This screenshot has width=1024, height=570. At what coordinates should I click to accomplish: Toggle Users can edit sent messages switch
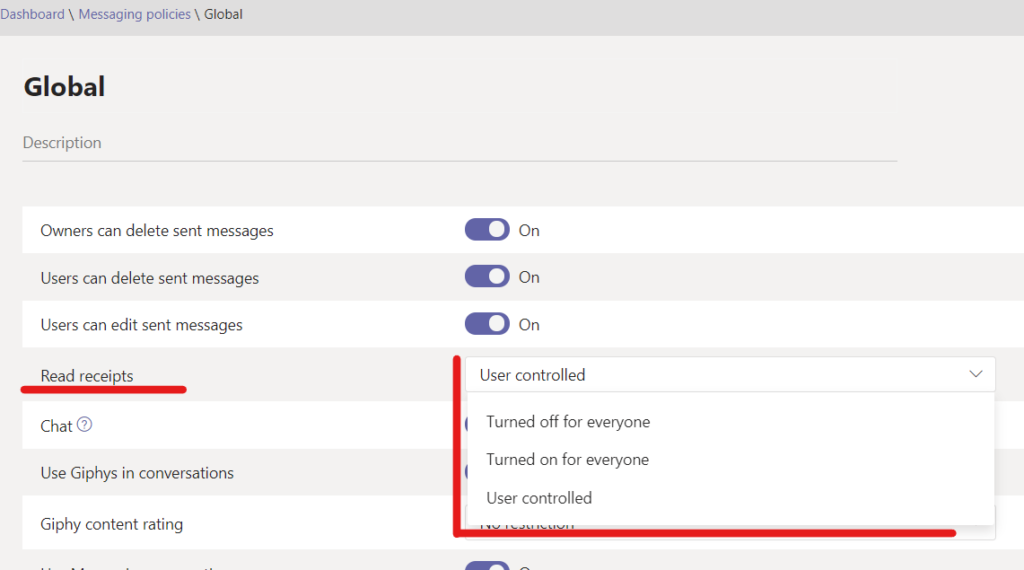[x=487, y=324]
